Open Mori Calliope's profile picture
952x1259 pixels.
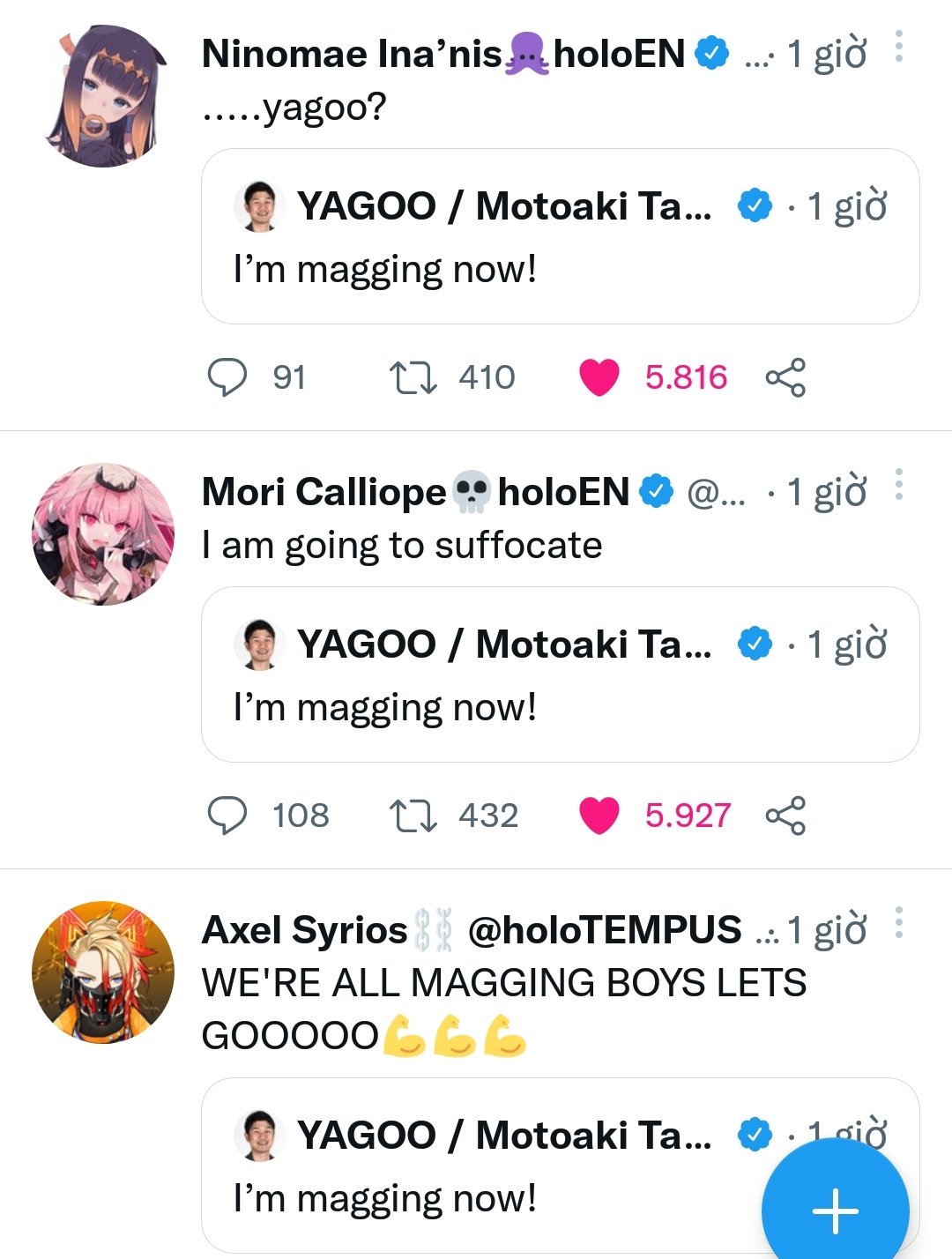(x=103, y=534)
